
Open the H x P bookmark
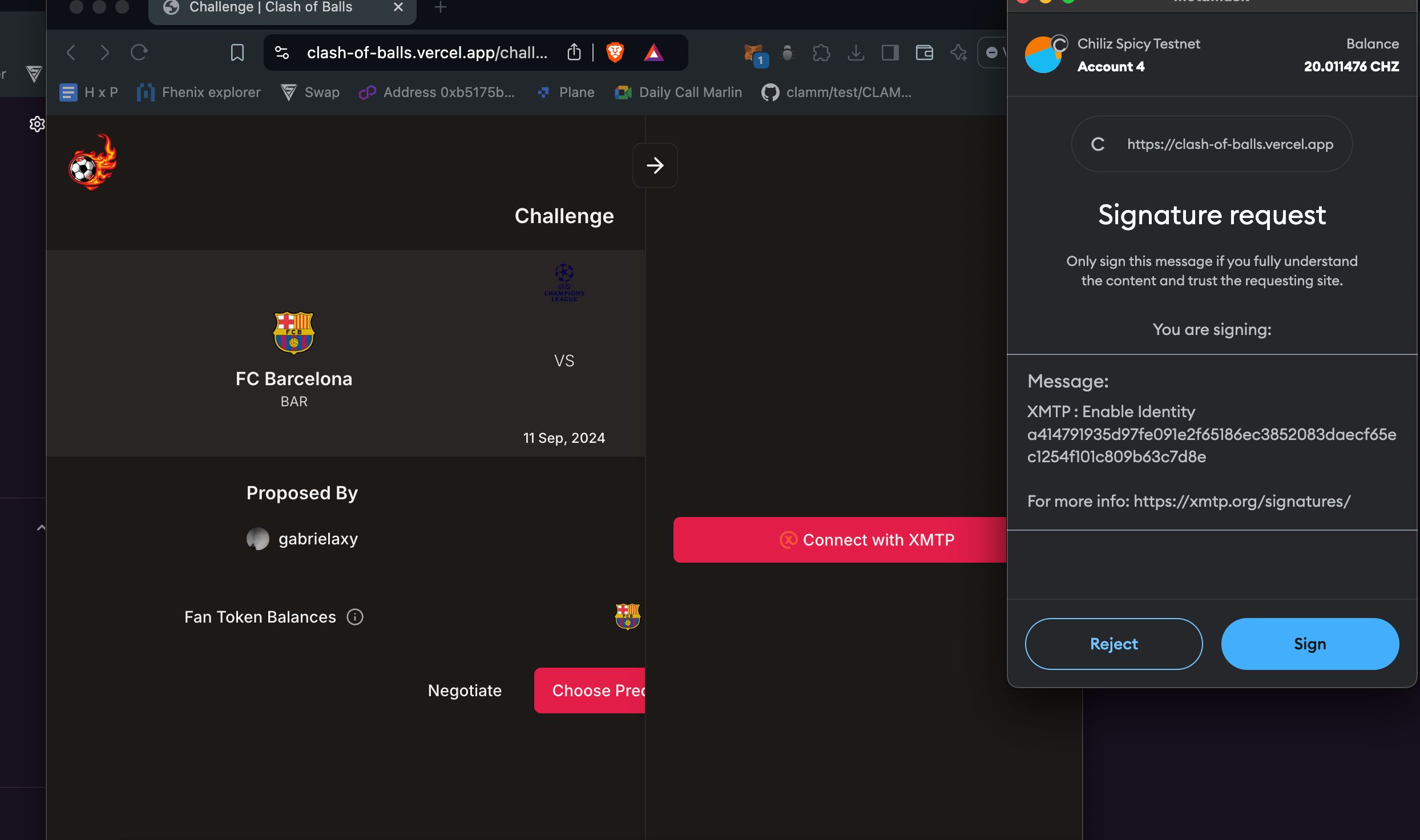[89, 92]
